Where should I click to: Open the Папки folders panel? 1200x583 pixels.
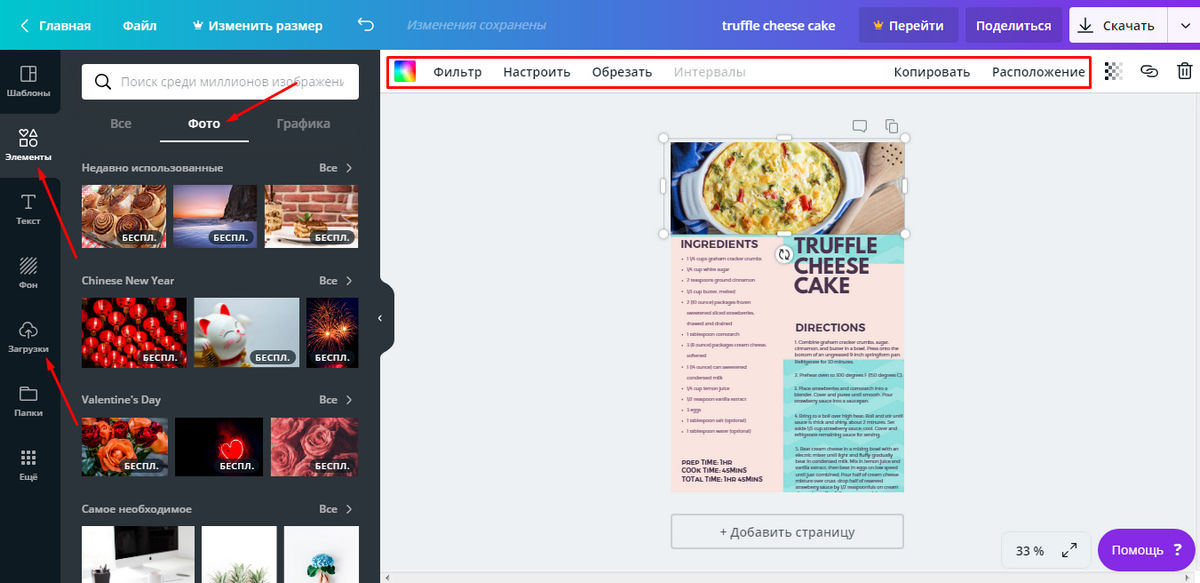click(x=28, y=400)
